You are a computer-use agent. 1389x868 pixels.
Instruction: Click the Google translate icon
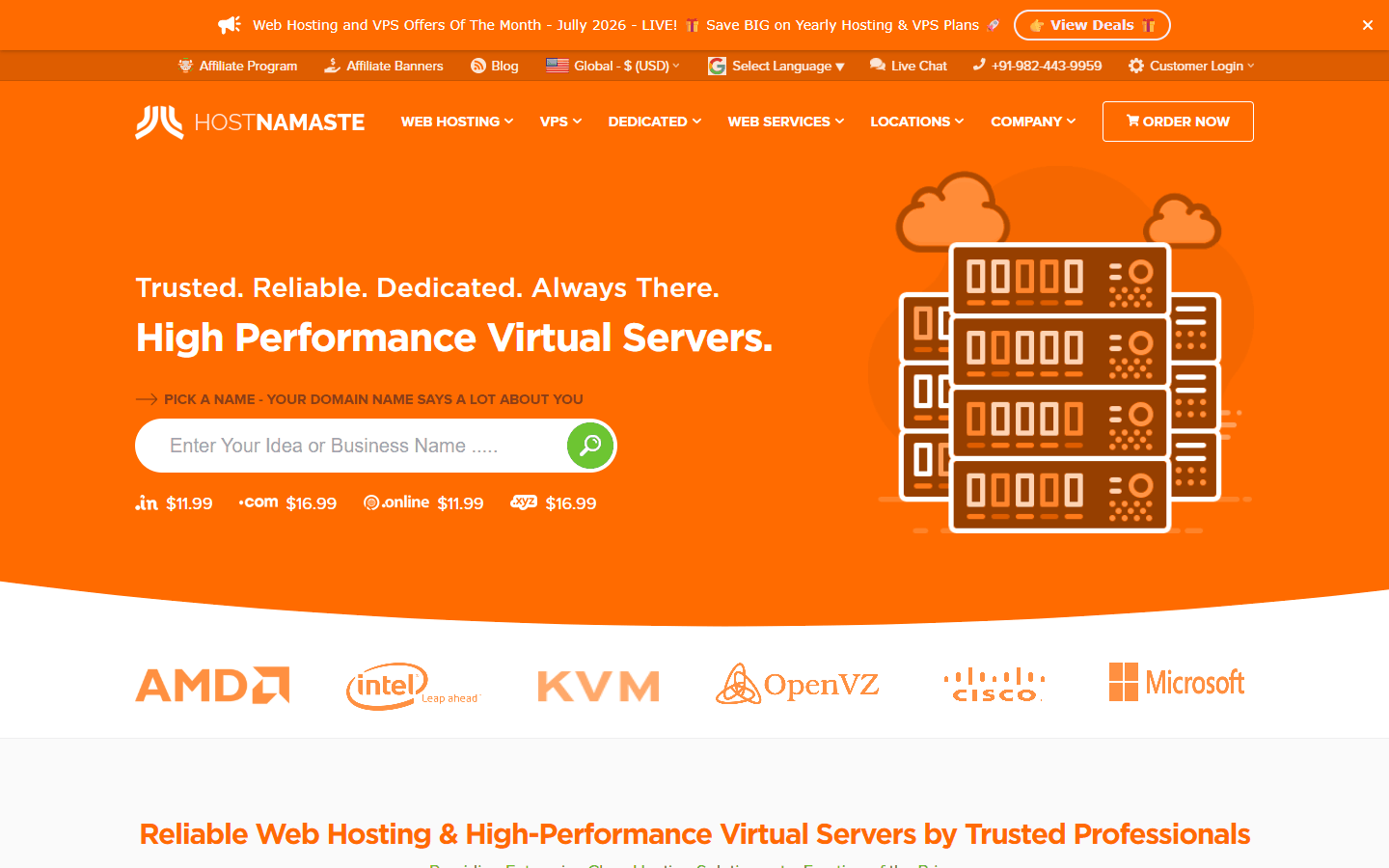717,66
